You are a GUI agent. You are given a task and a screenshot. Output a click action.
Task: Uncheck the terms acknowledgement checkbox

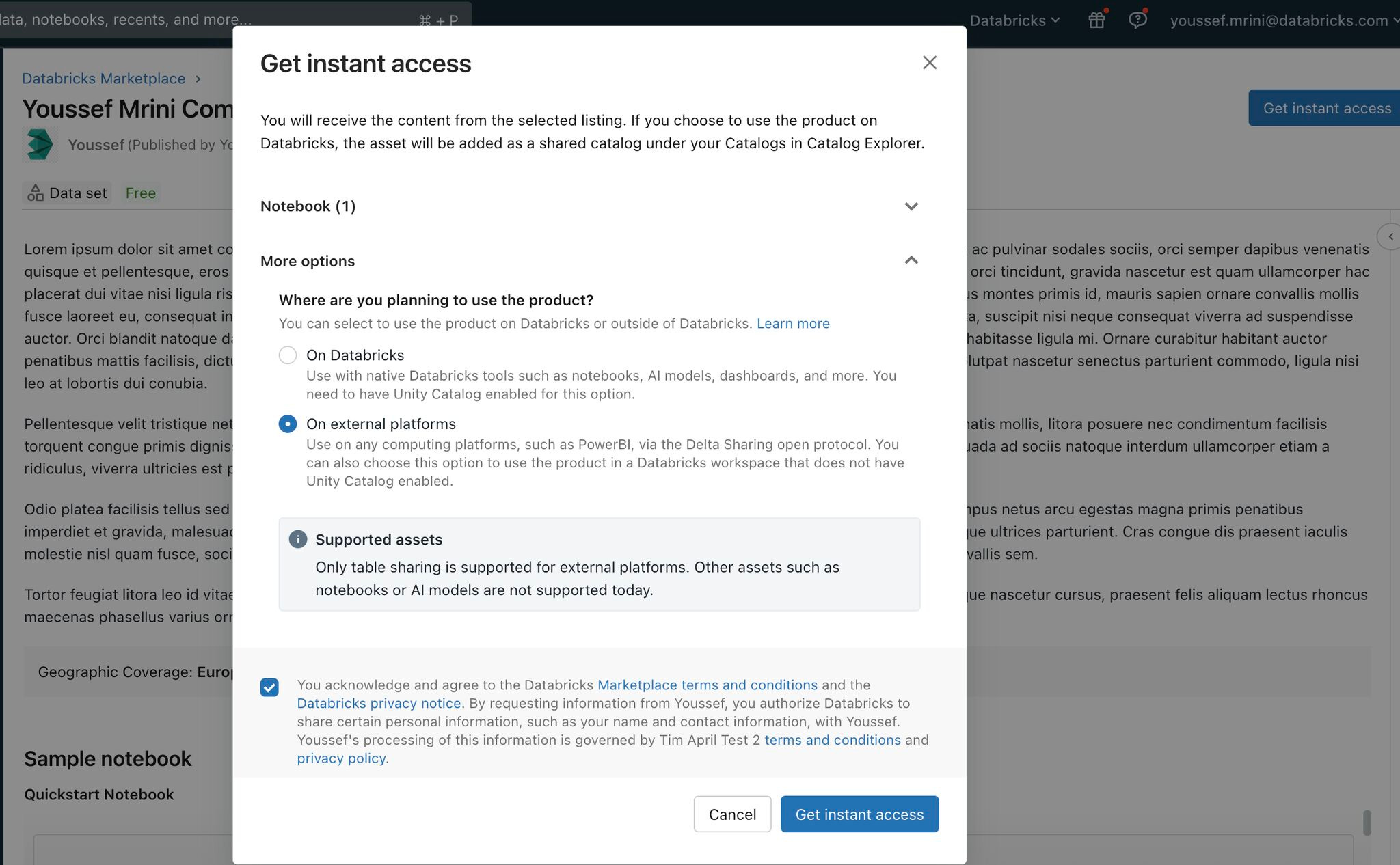click(269, 687)
